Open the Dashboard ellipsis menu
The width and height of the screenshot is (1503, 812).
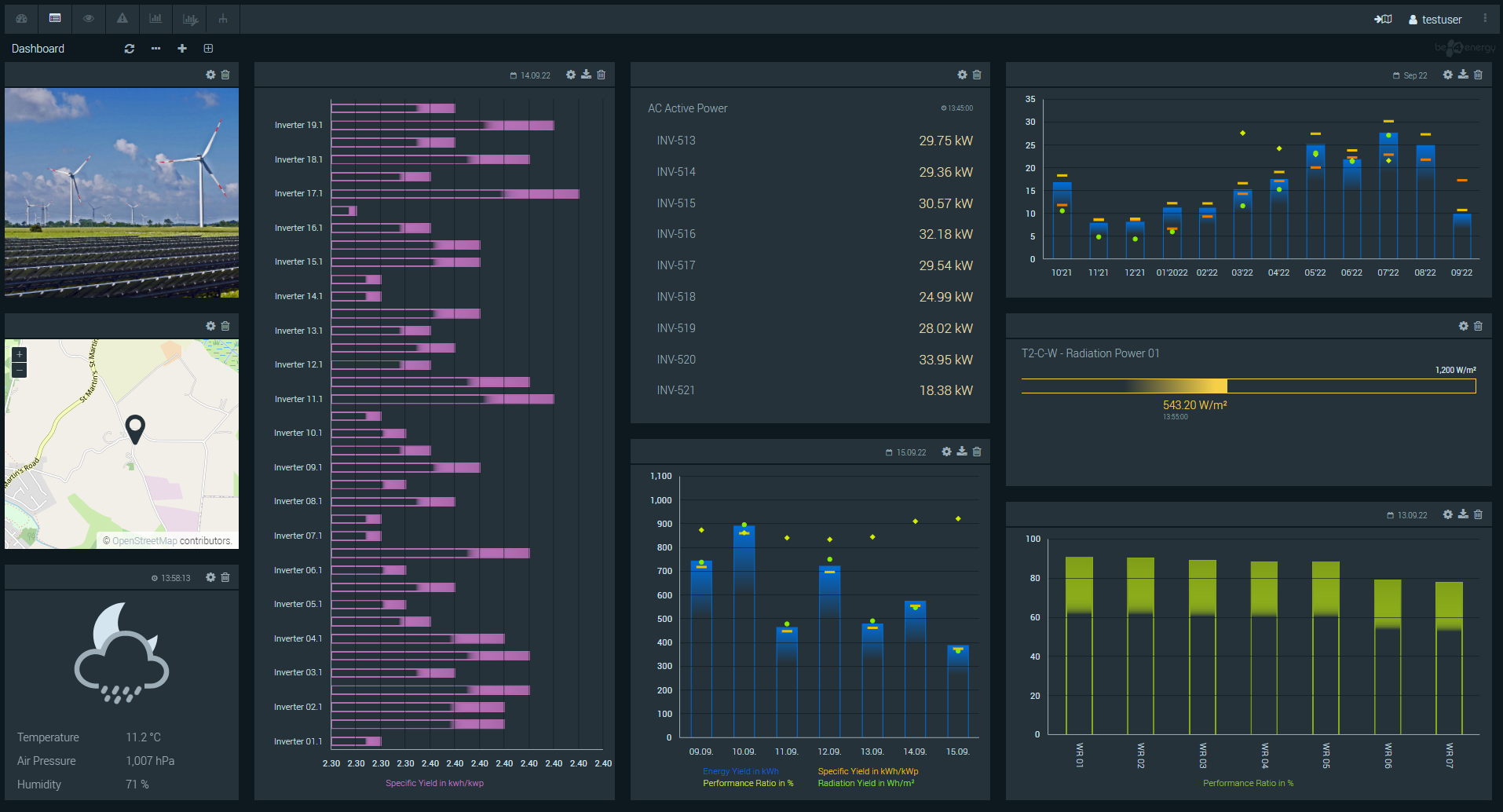click(x=155, y=49)
